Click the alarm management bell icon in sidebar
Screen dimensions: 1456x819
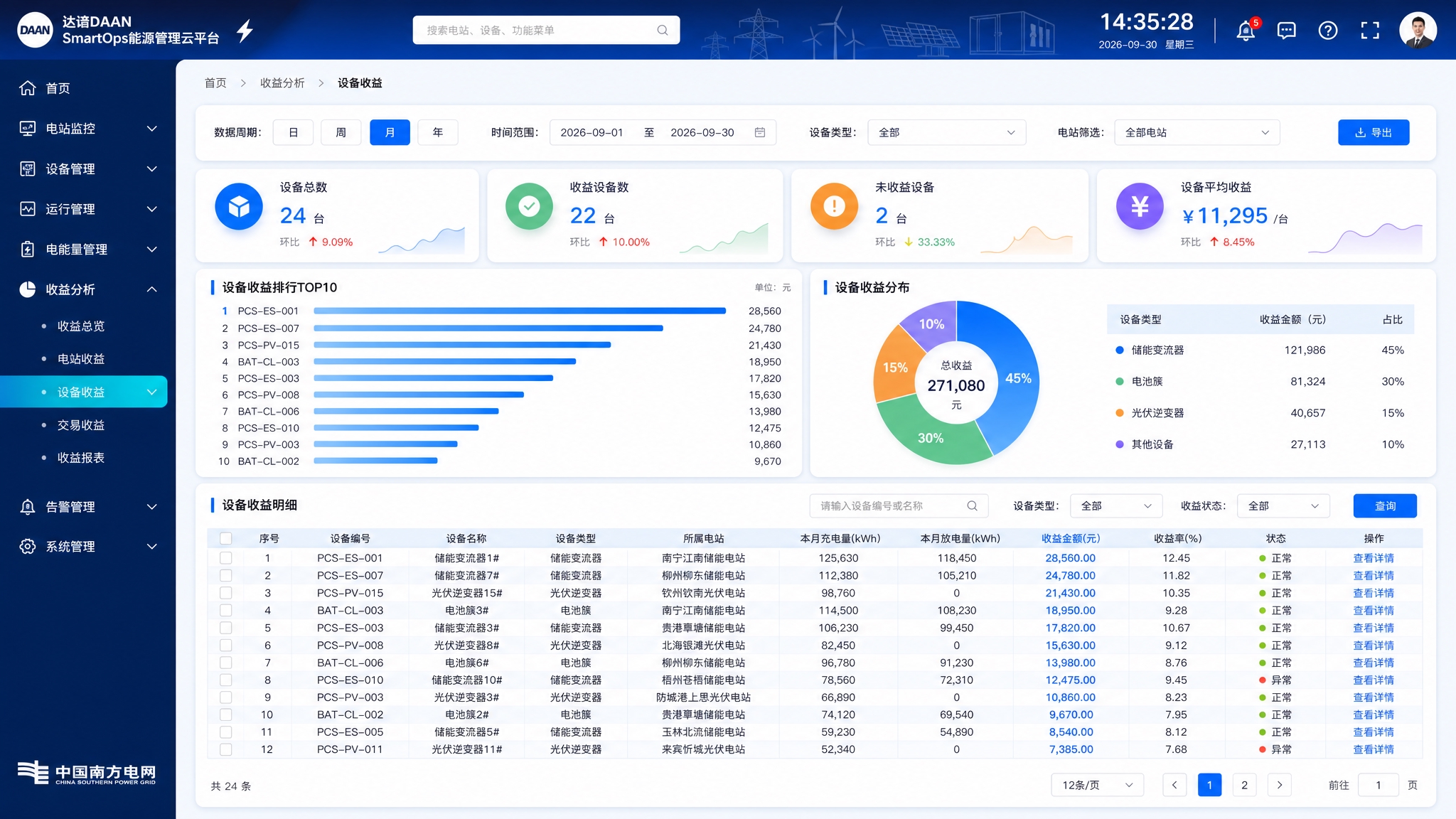click(27, 507)
